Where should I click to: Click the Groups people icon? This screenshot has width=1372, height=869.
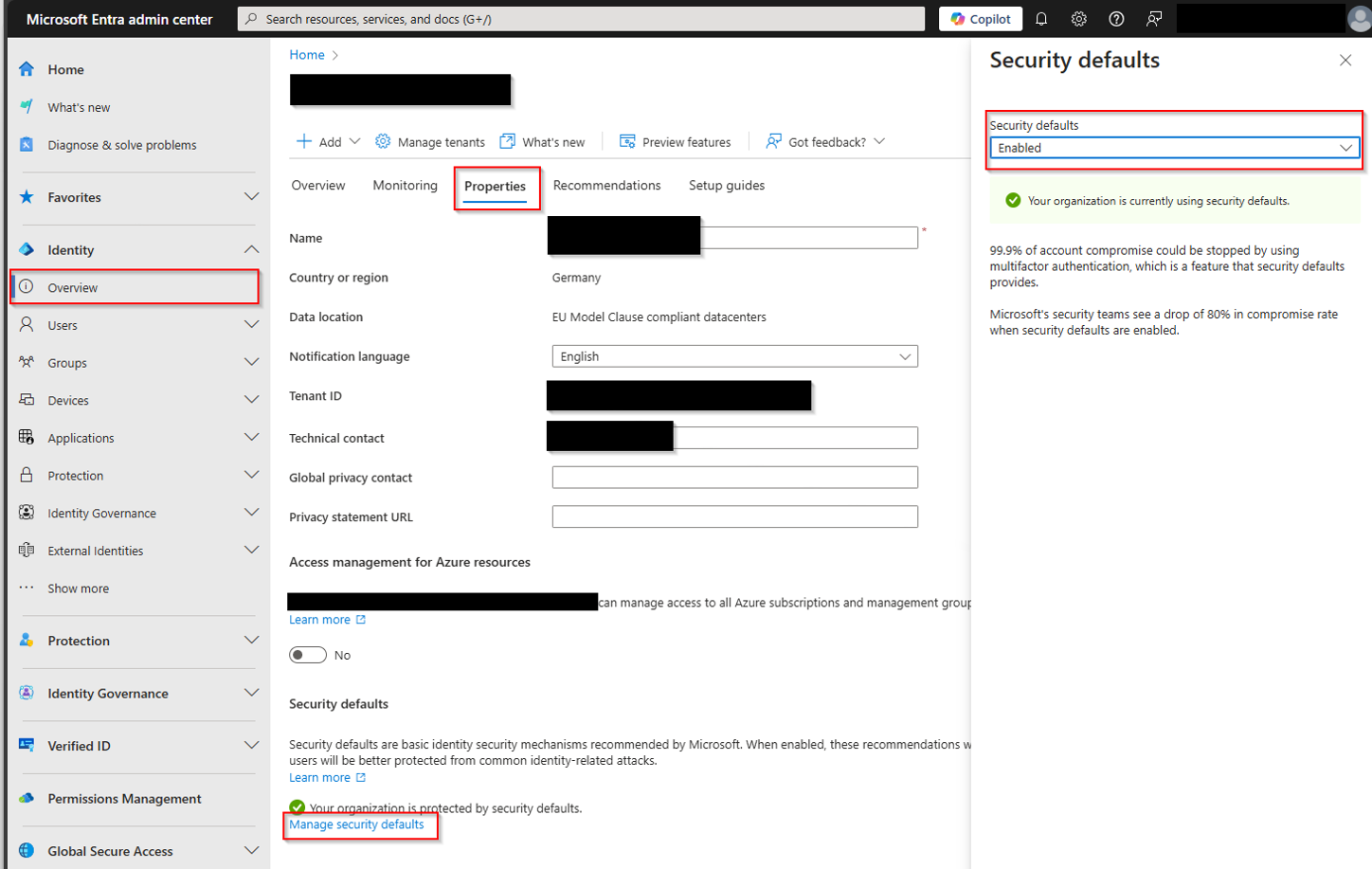(27, 362)
